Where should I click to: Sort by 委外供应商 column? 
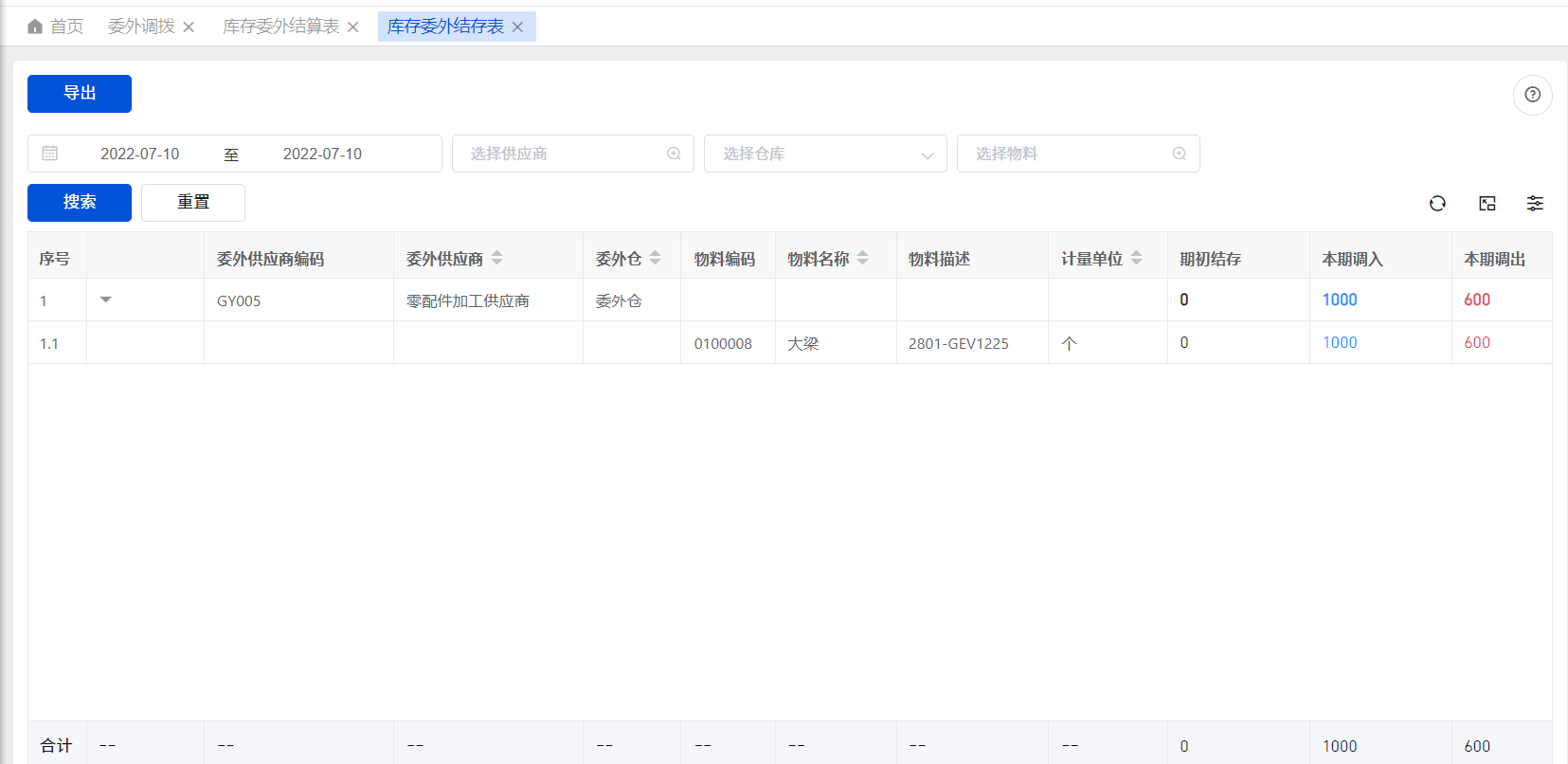tap(496, 258)
